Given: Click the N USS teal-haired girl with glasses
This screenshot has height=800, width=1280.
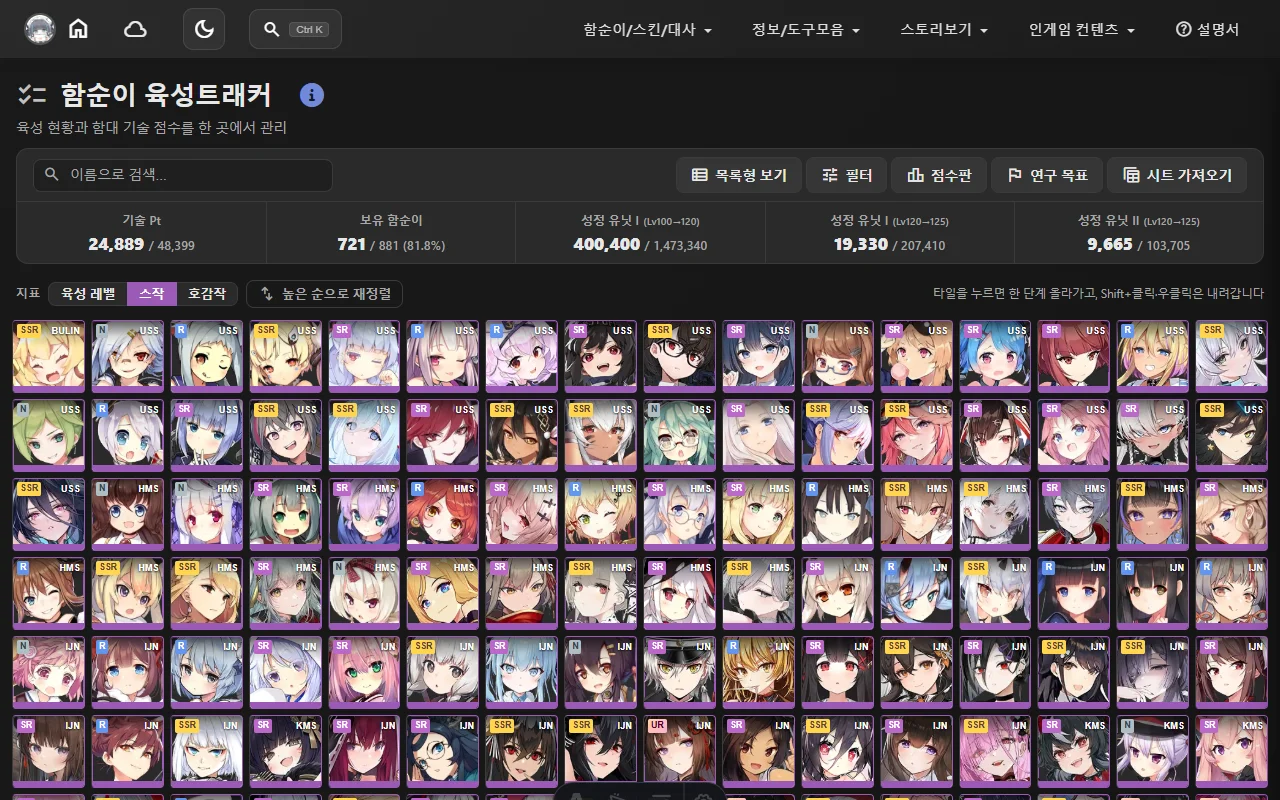Looking at the screenshot, I should (680, 435).
